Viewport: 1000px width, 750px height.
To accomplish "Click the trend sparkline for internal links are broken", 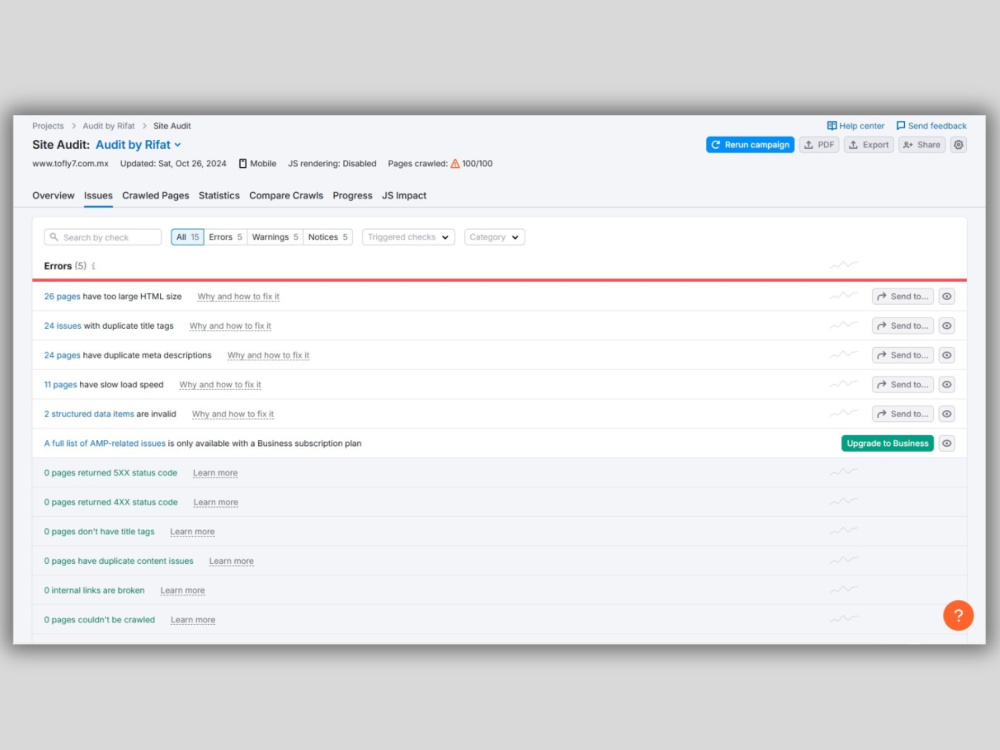I will 843,589.
